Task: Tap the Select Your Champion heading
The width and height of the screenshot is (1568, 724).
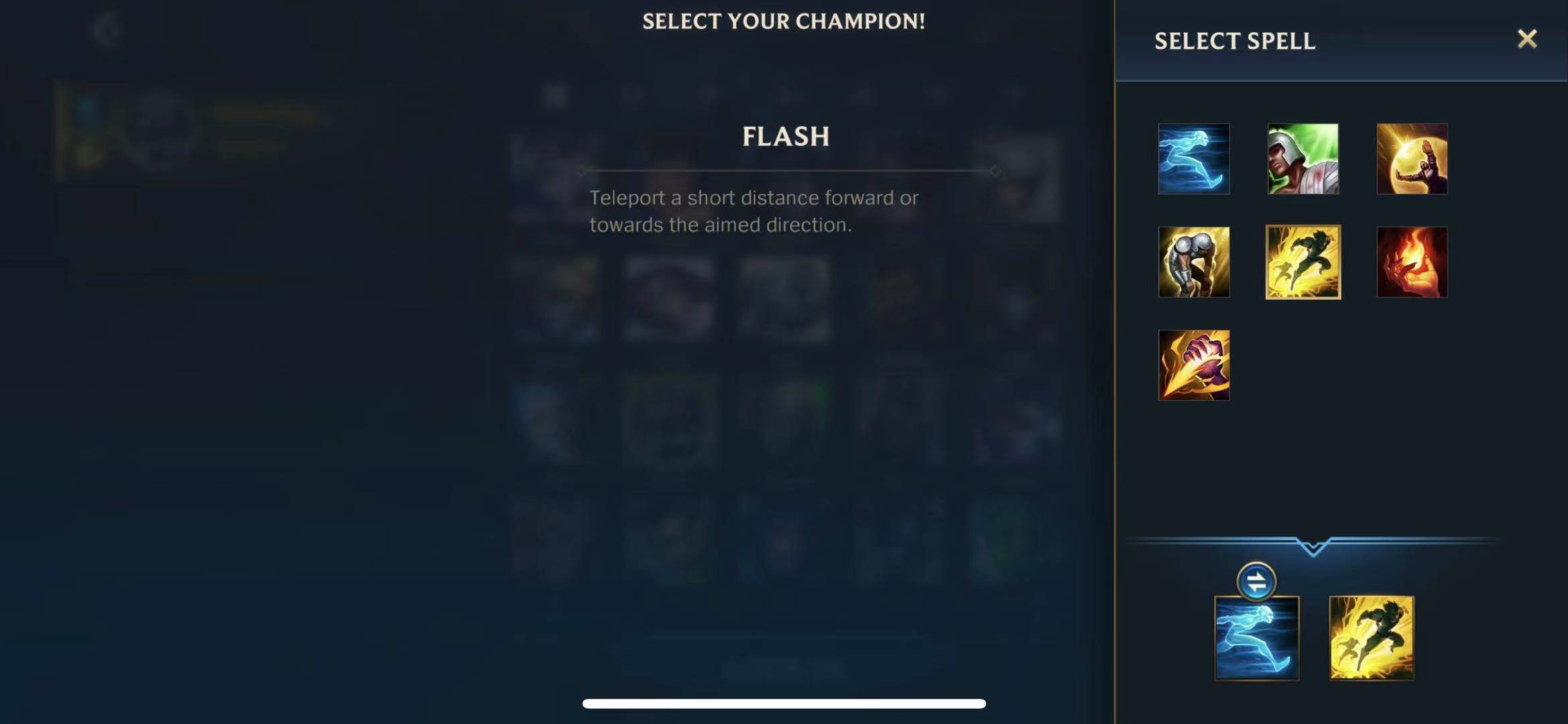Action: click(x=784, y=21)
